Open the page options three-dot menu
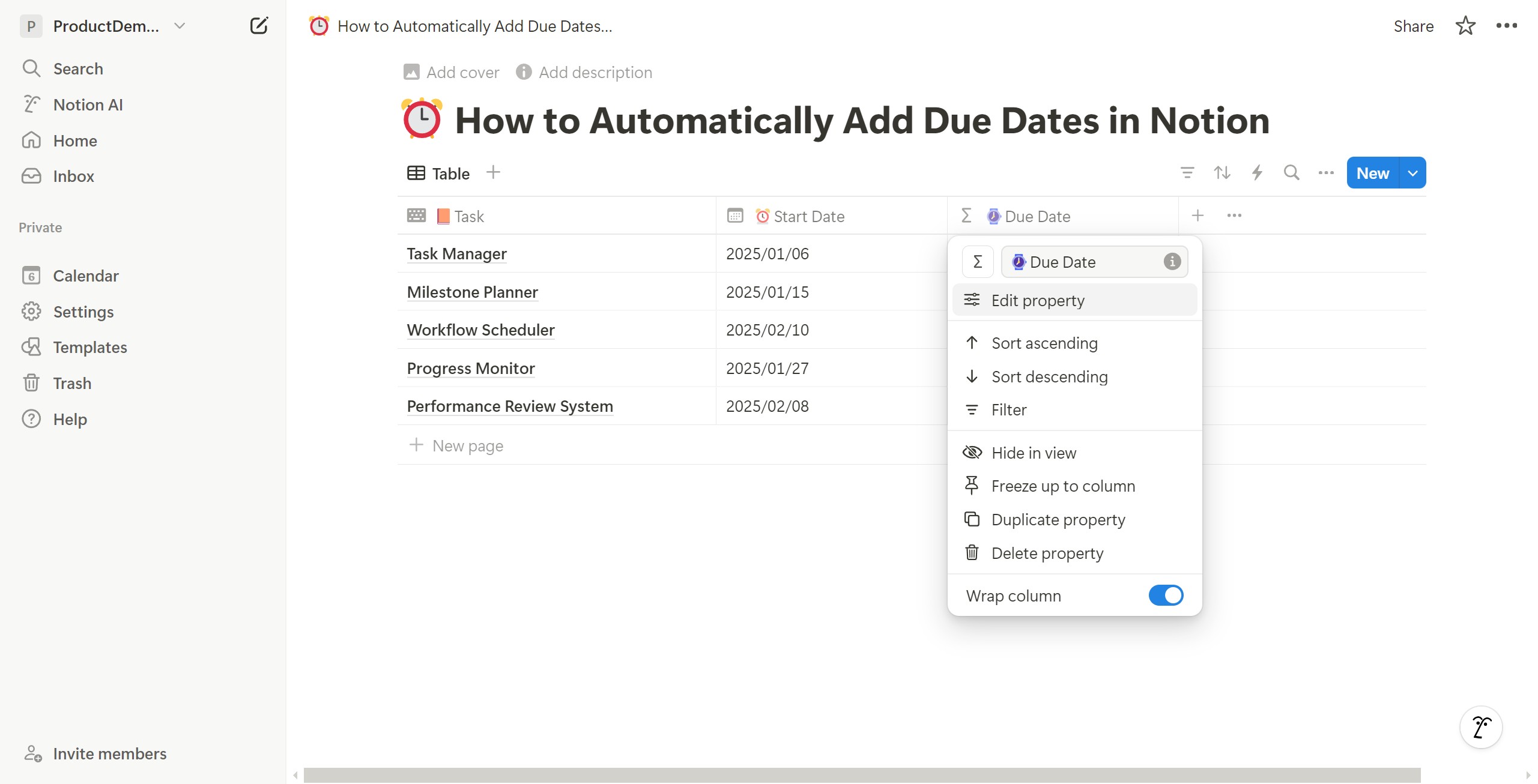 [1506, 26]
